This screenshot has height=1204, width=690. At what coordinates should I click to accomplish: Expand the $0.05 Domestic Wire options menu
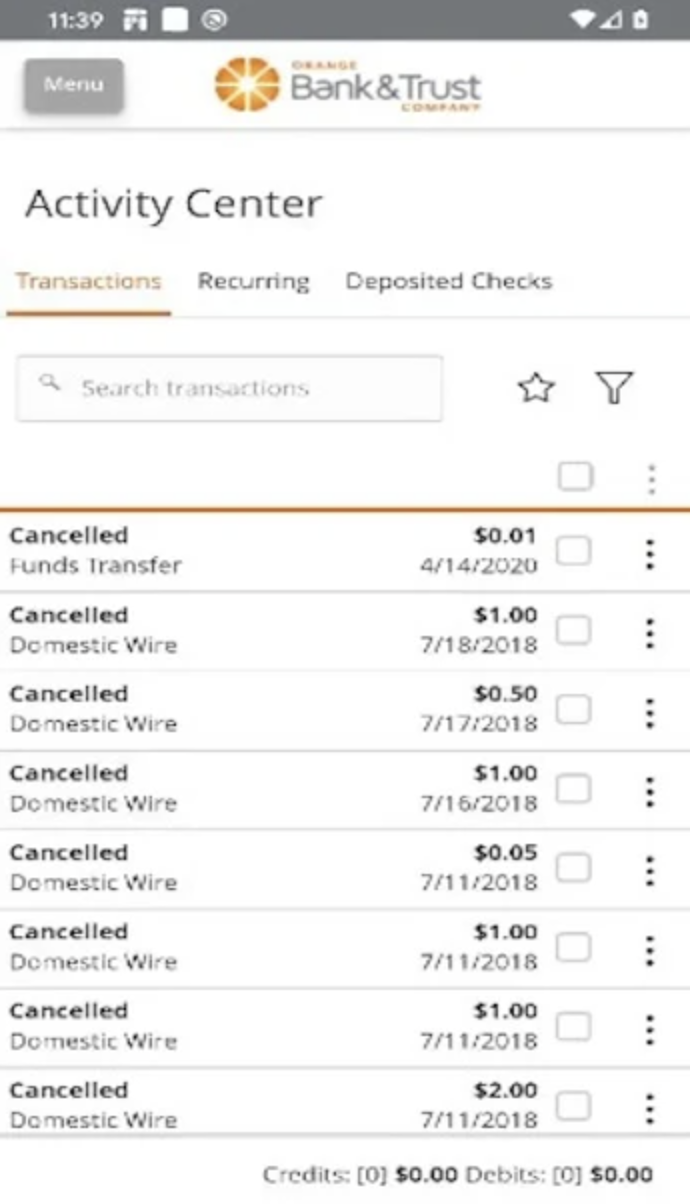(650, 871)
